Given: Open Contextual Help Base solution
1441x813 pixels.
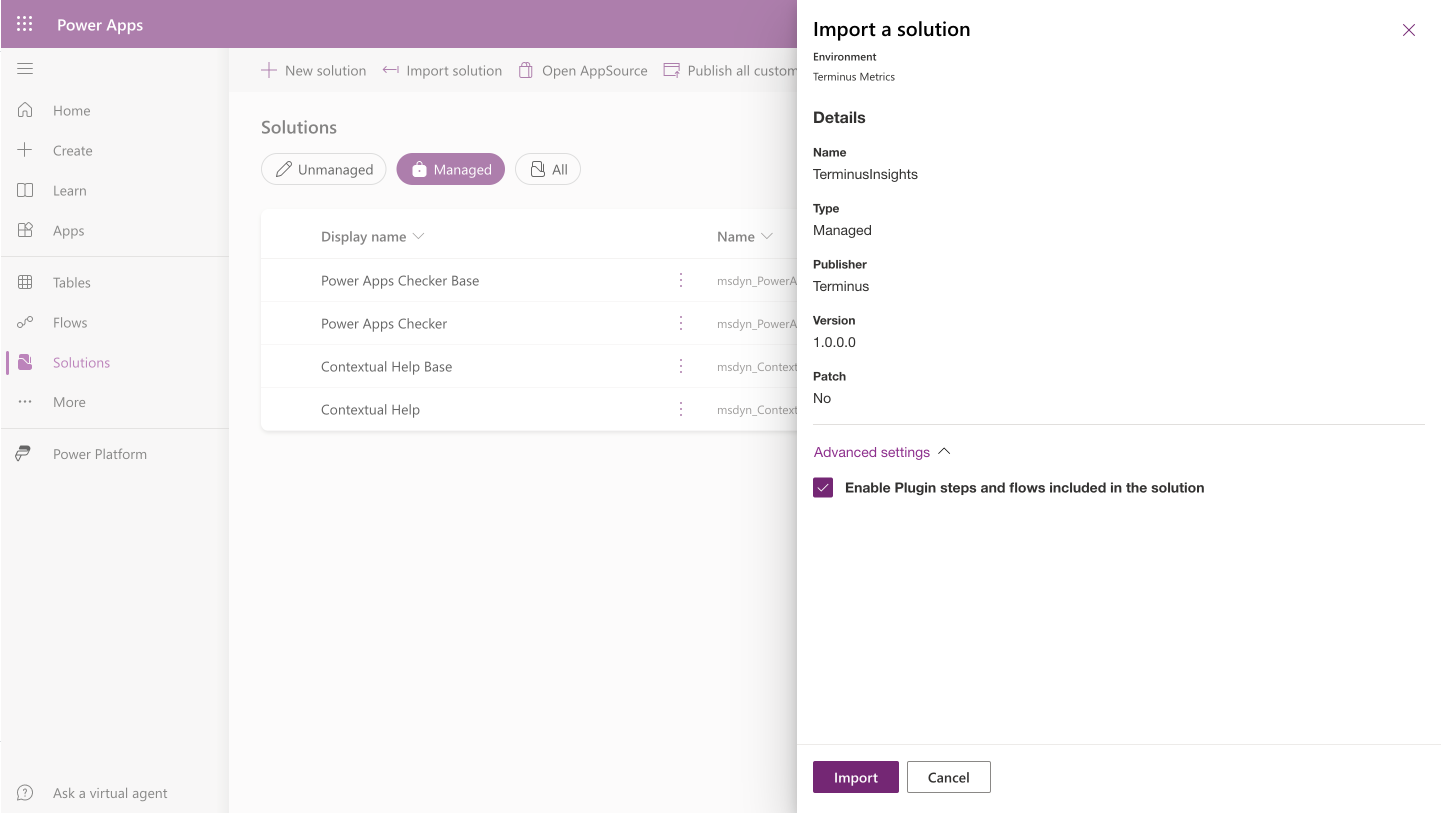Looking at the screenshot, I should [386, 367].
